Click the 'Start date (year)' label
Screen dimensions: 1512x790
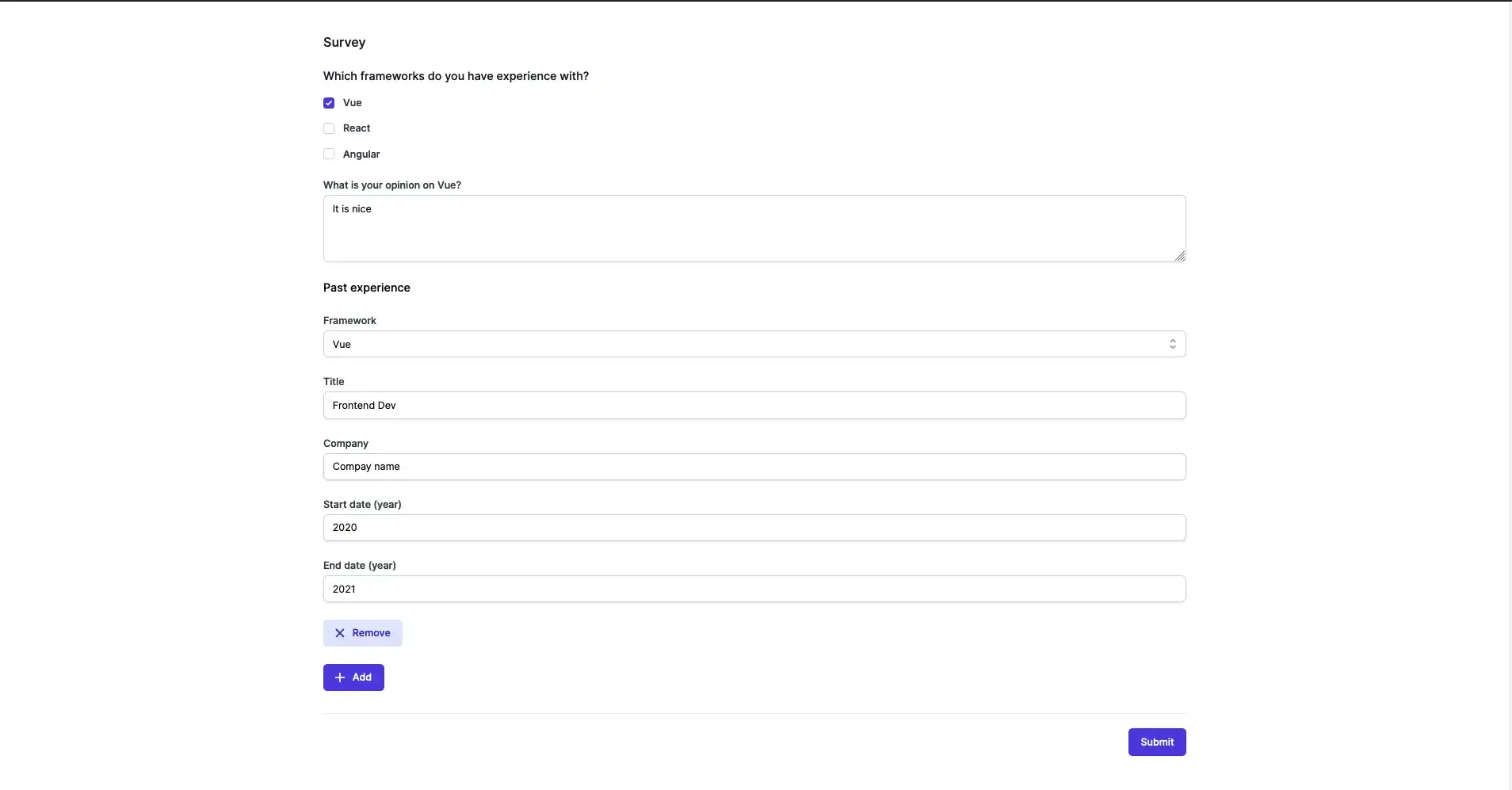pos(362,505)
